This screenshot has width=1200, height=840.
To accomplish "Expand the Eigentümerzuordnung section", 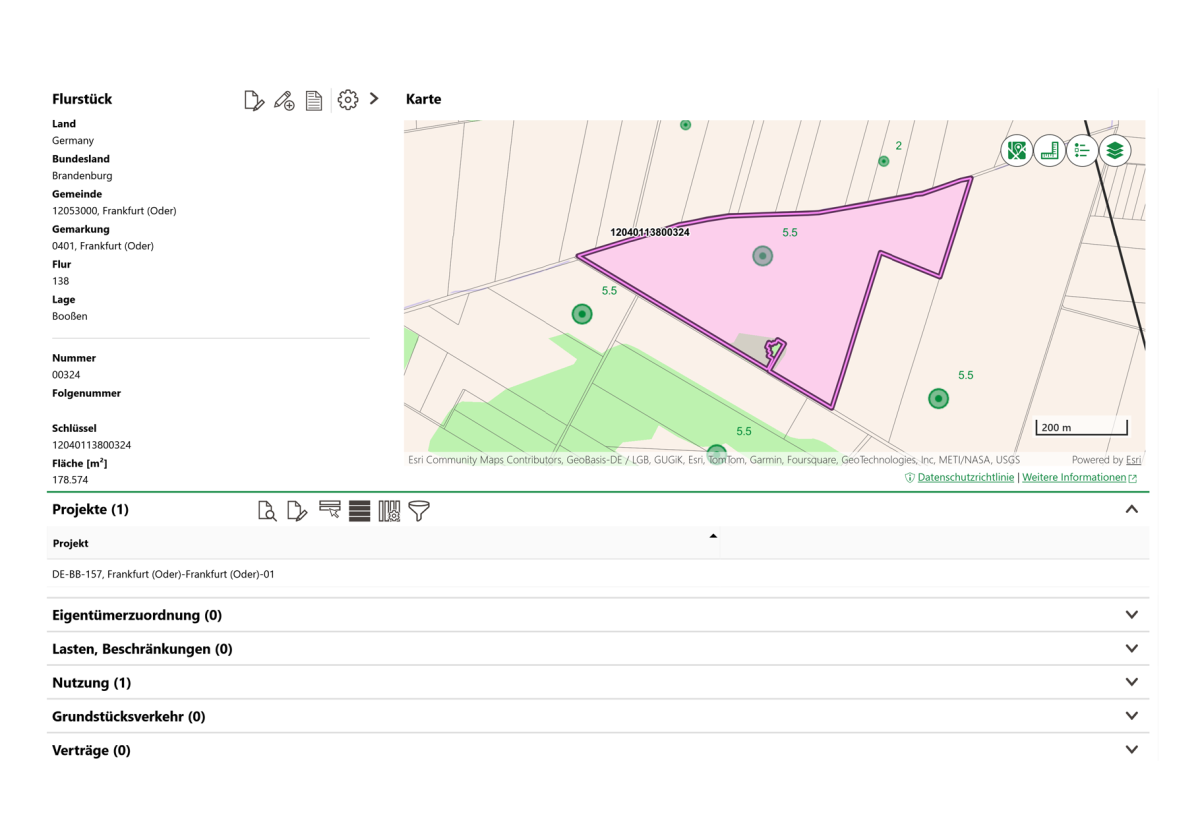I will point(1131,615).
